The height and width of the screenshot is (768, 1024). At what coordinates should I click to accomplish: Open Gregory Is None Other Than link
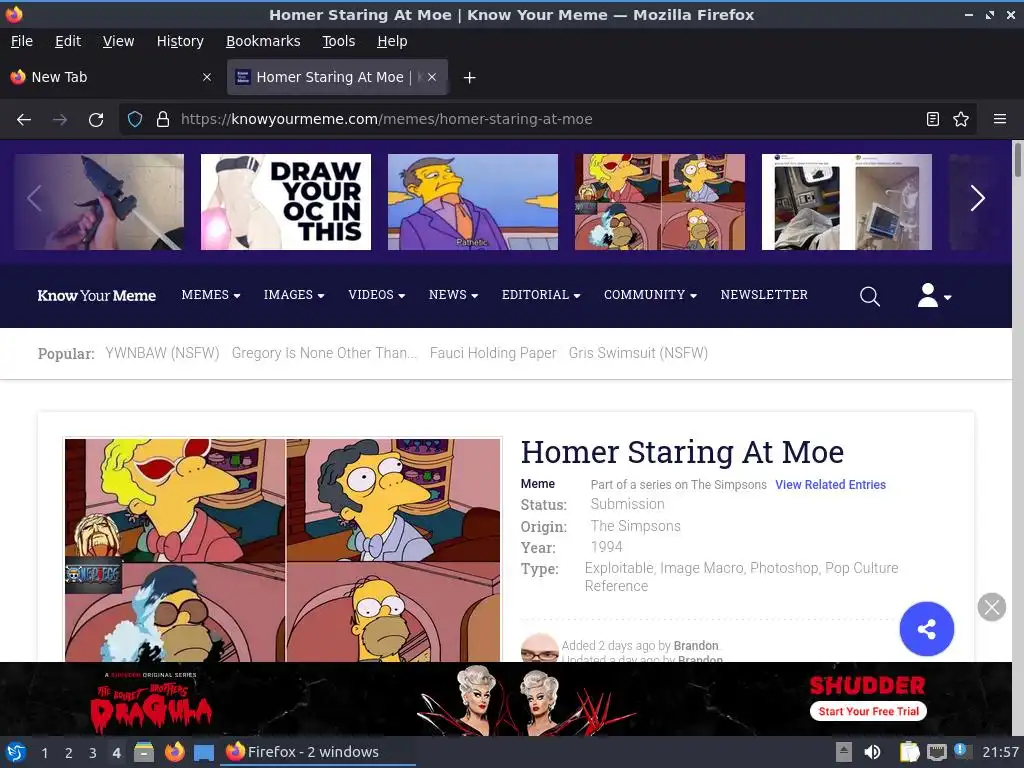[324, 353]
